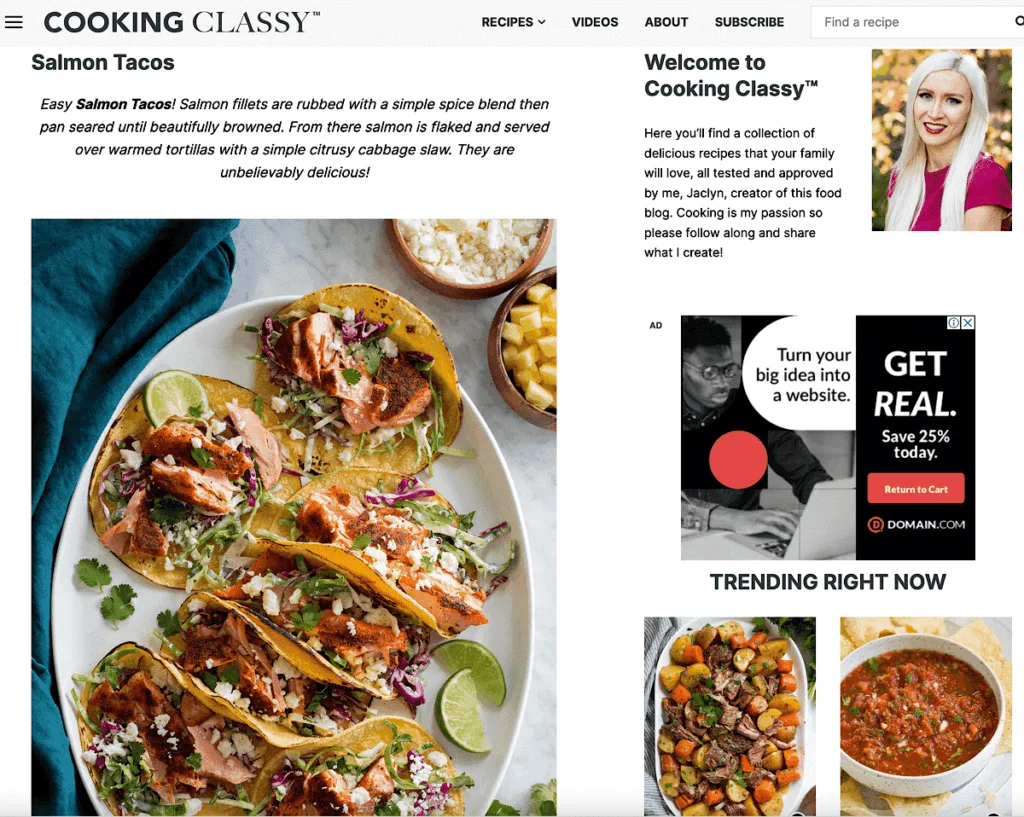The height and width of the screenshot is (817, 1024).
Task: Open the Subscribe page
Action: (x=749, y=22)
